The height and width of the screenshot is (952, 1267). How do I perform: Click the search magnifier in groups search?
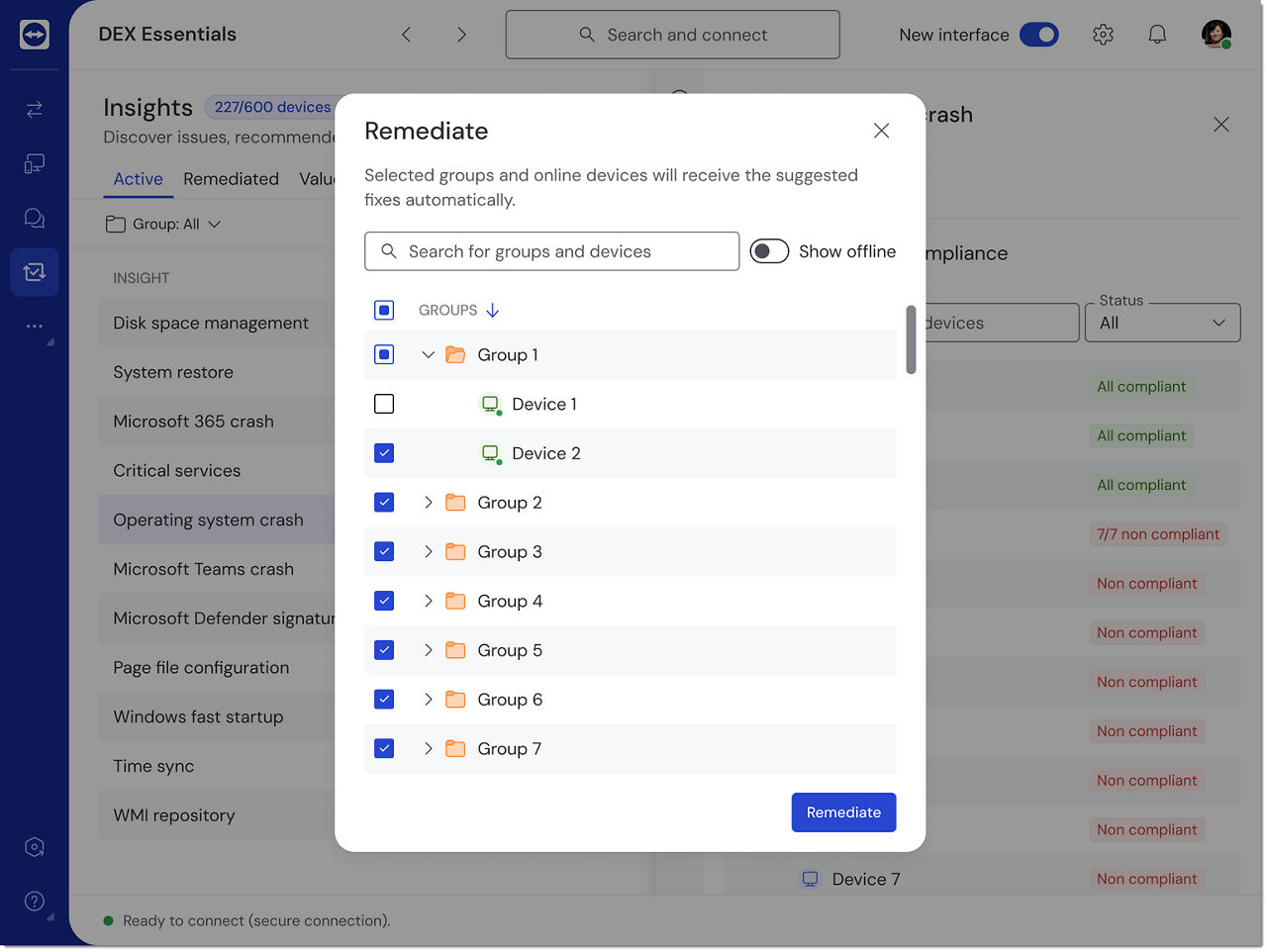(x=389, y=251)
